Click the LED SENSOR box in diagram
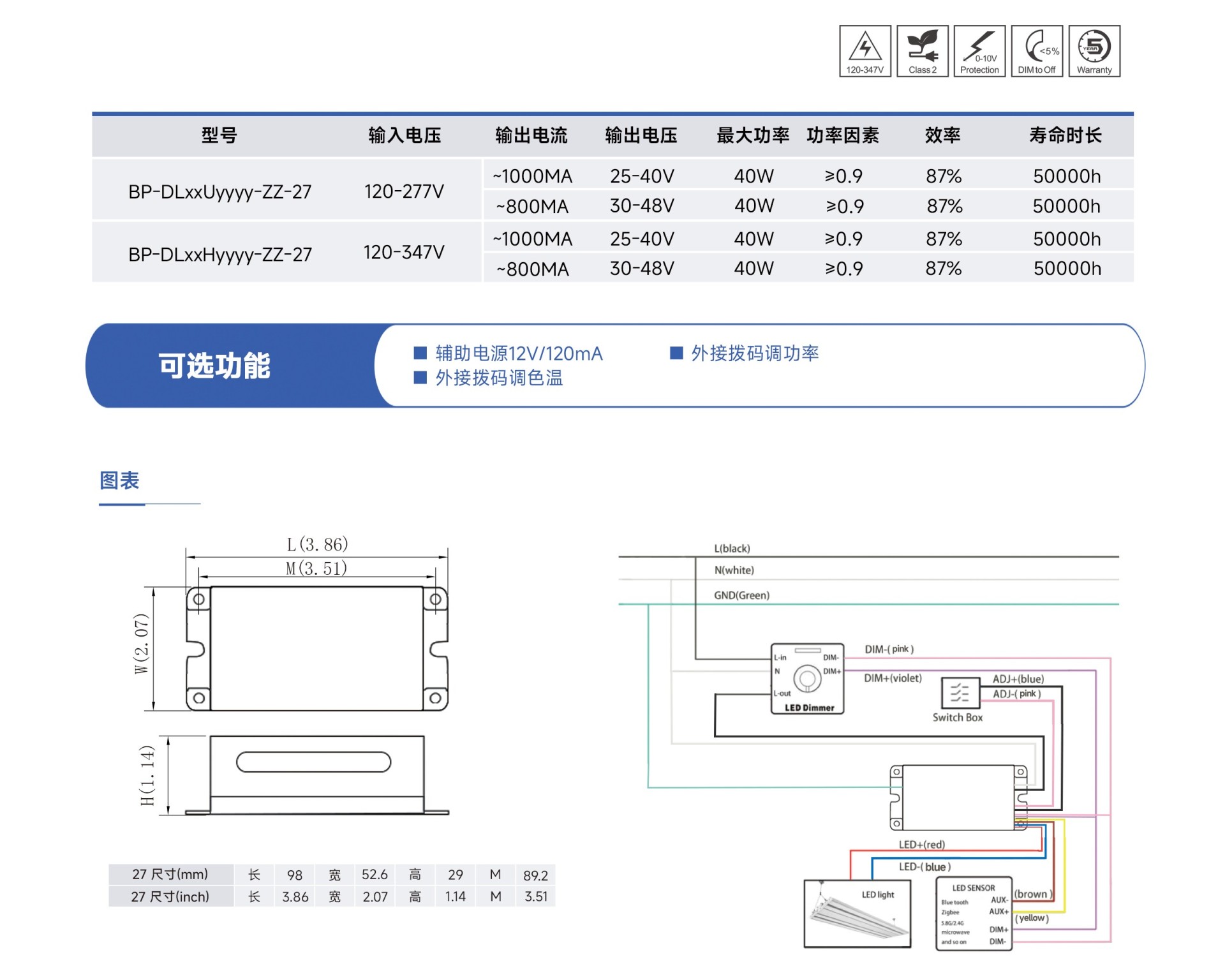The width and height of the screenshot is (1225, 980). pyautogui.click(x=974, y=914)
